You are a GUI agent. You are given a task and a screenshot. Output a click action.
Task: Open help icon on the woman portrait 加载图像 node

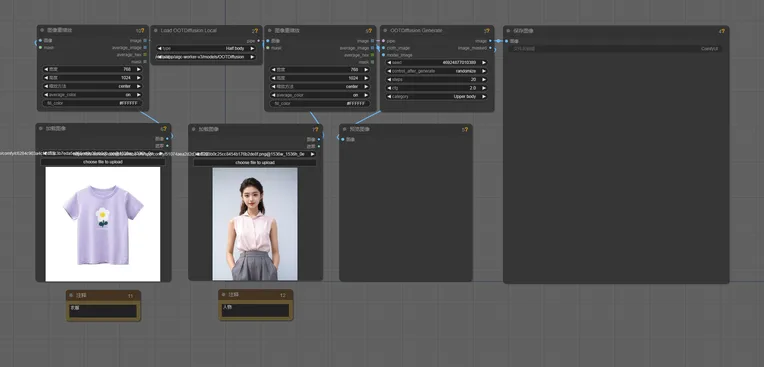(x=316, y=130)
